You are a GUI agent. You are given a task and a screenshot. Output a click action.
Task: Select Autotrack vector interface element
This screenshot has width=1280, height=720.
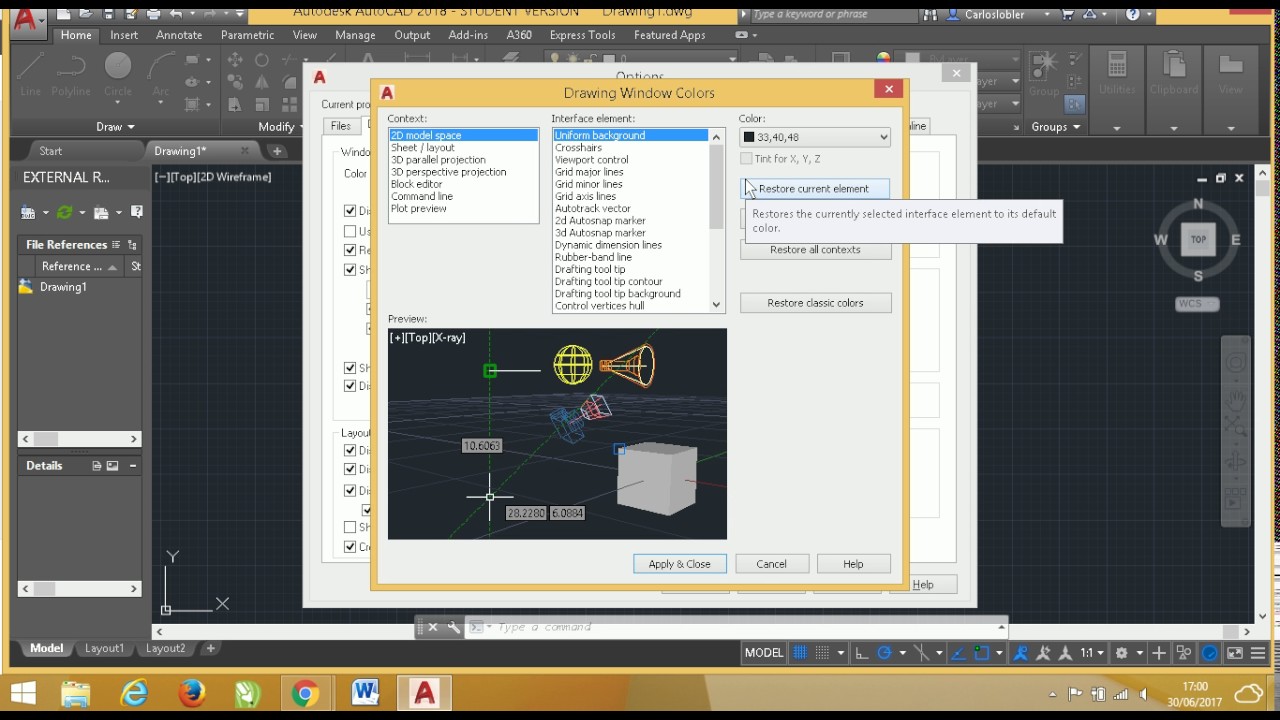(630, 208)
